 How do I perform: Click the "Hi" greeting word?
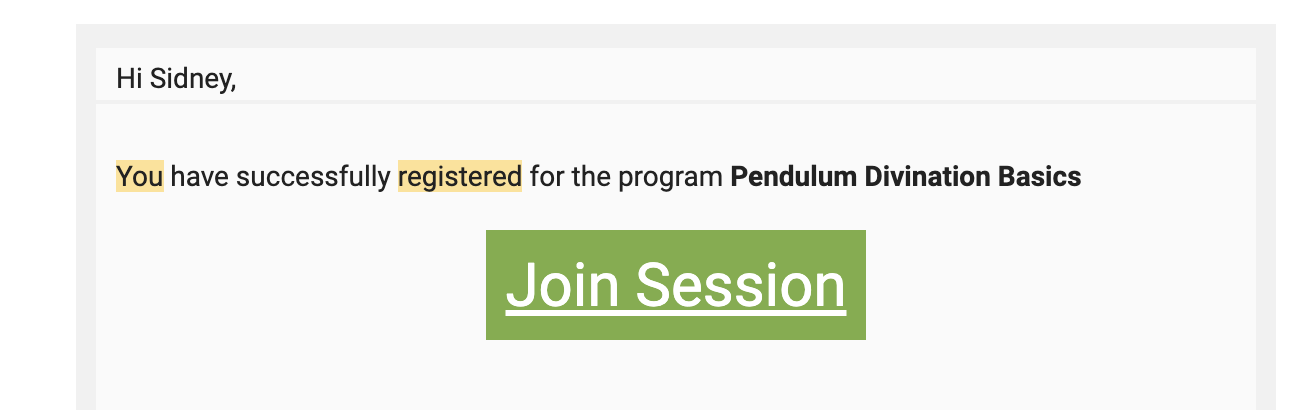point(129,78)
